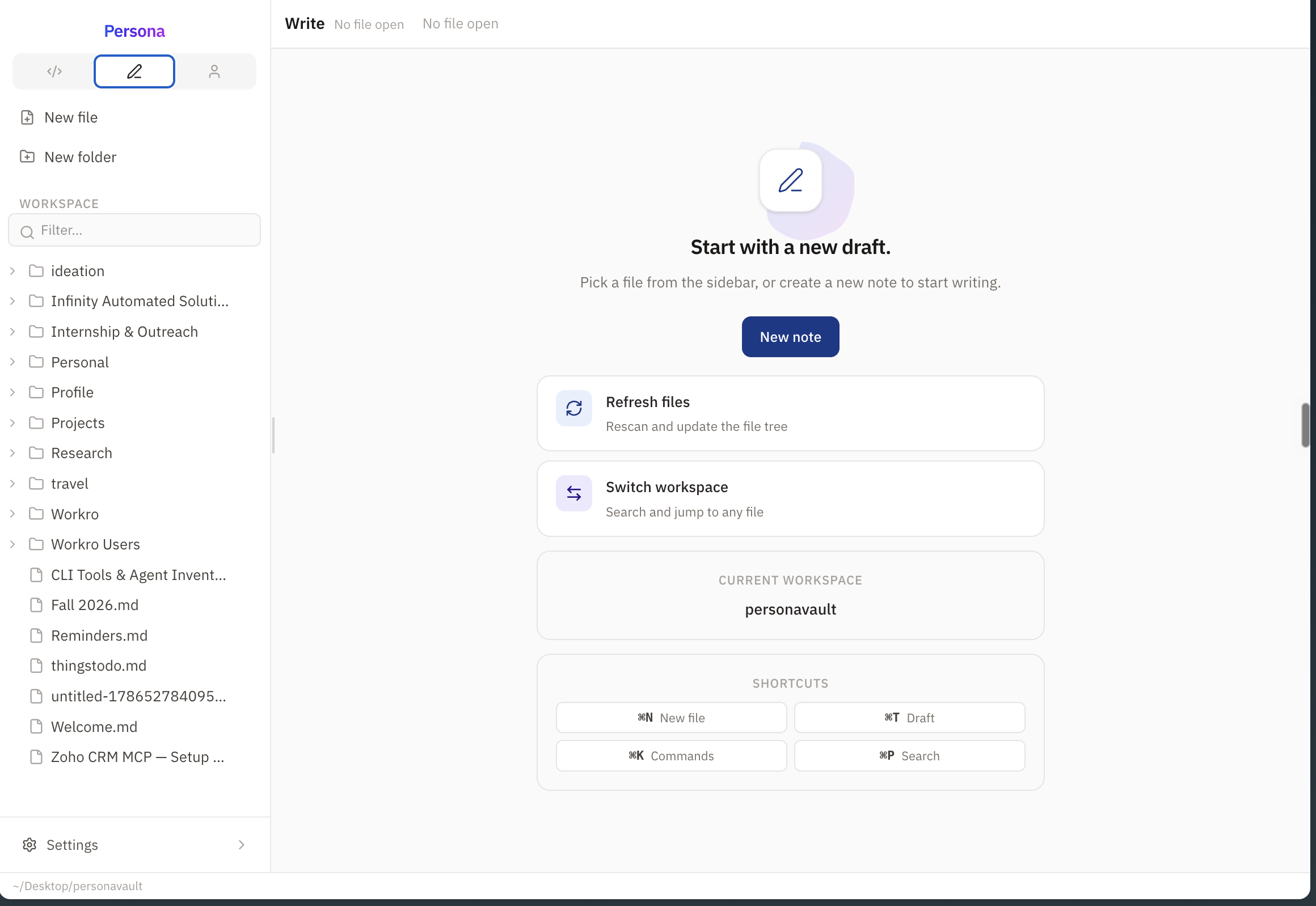Click the Workro Users folder icon
This screenshot has height=906, width=1316.
[36, 544]
